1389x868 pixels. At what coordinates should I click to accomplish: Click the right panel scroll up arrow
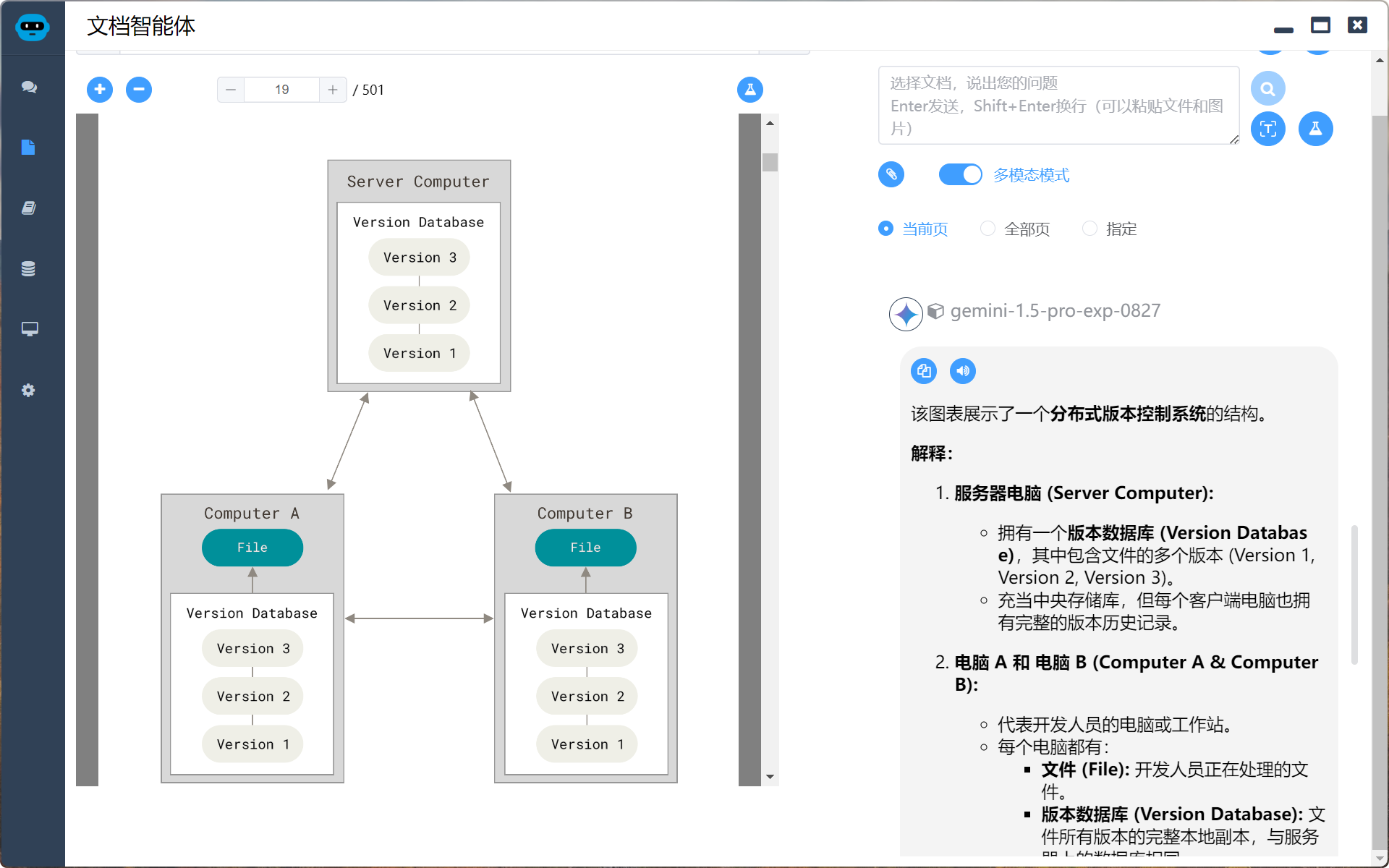point(1380,61)
